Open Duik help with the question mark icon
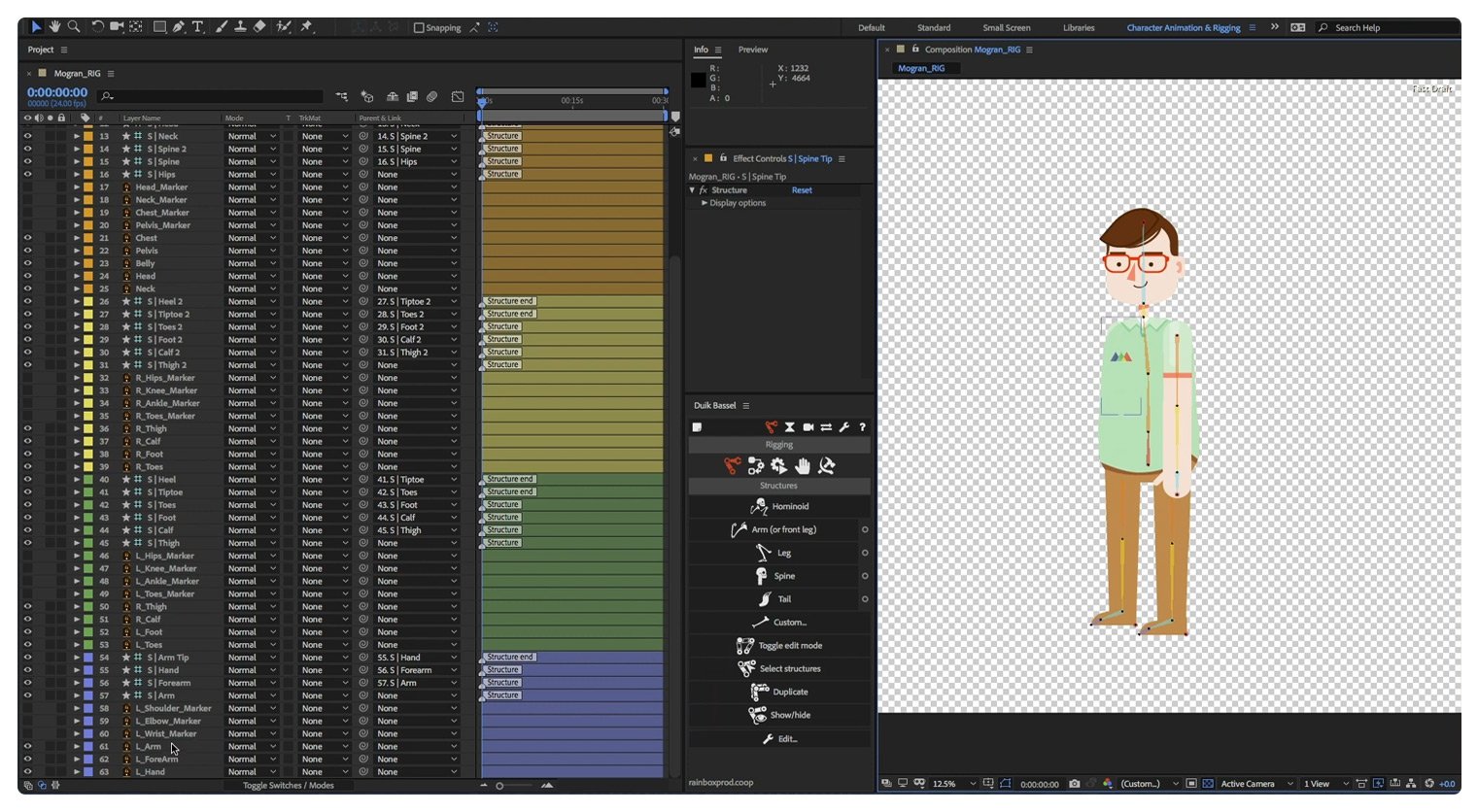 (863, 427)
